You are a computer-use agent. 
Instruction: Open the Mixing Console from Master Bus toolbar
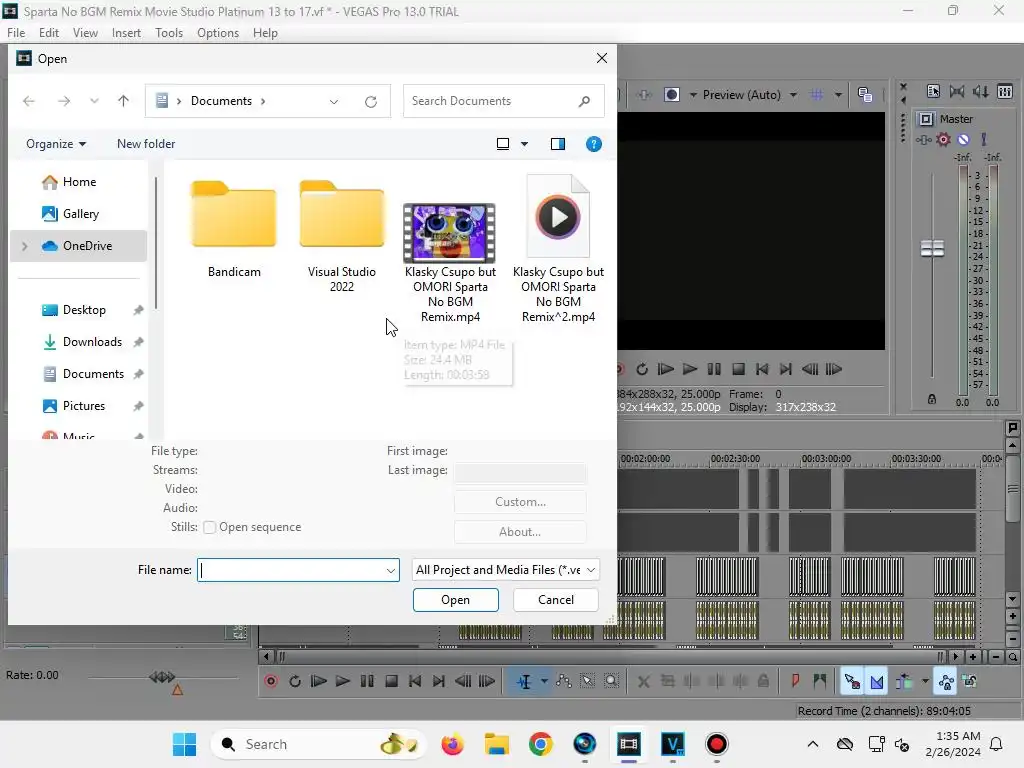pyautogui.click(x=1005, y=91)
